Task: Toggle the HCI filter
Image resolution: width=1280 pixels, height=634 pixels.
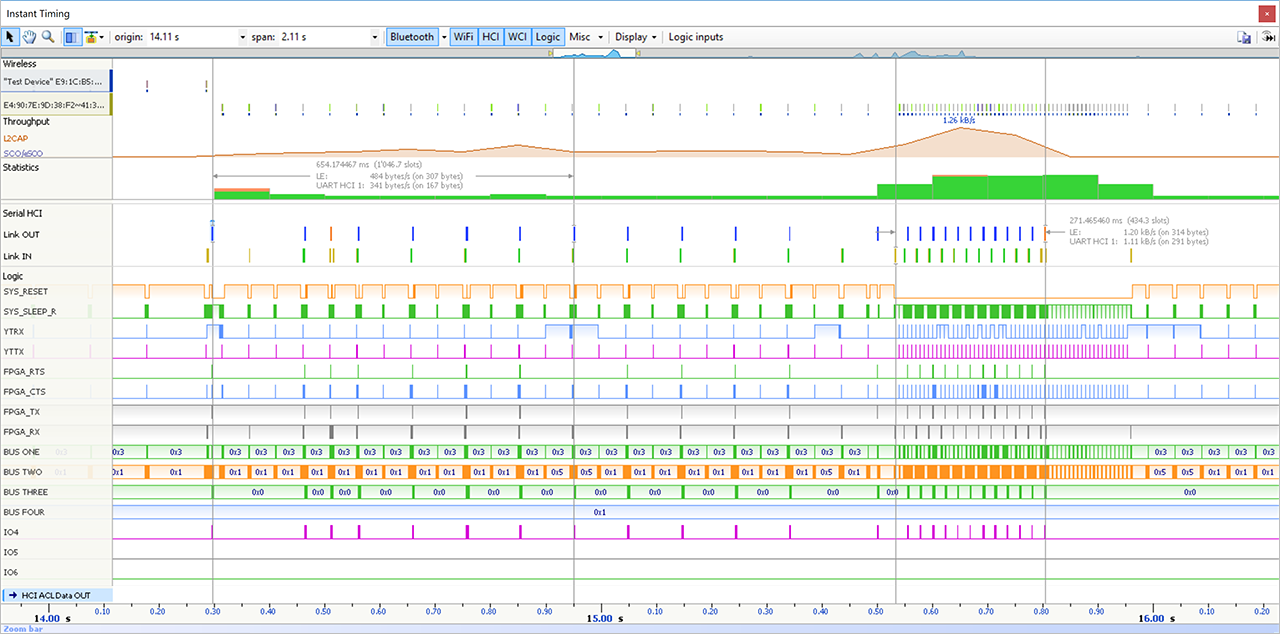Action: (x=490, y=37)
